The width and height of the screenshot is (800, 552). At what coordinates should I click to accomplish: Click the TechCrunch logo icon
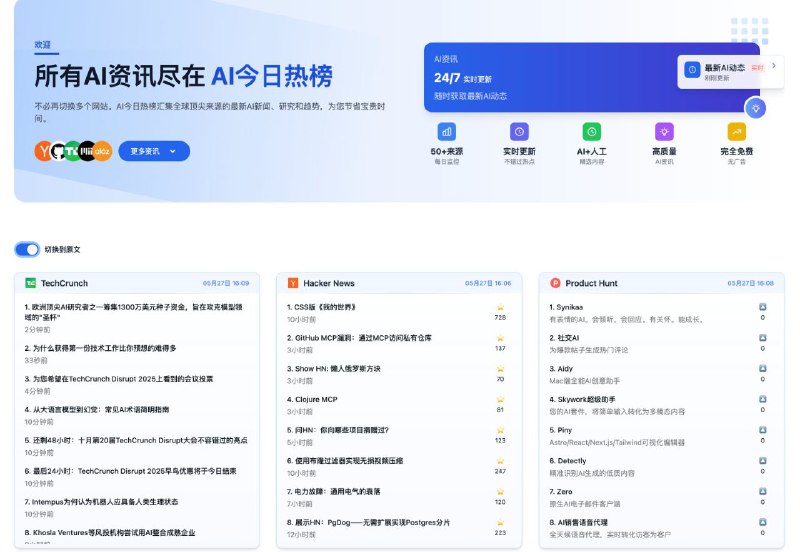(31, 283)
